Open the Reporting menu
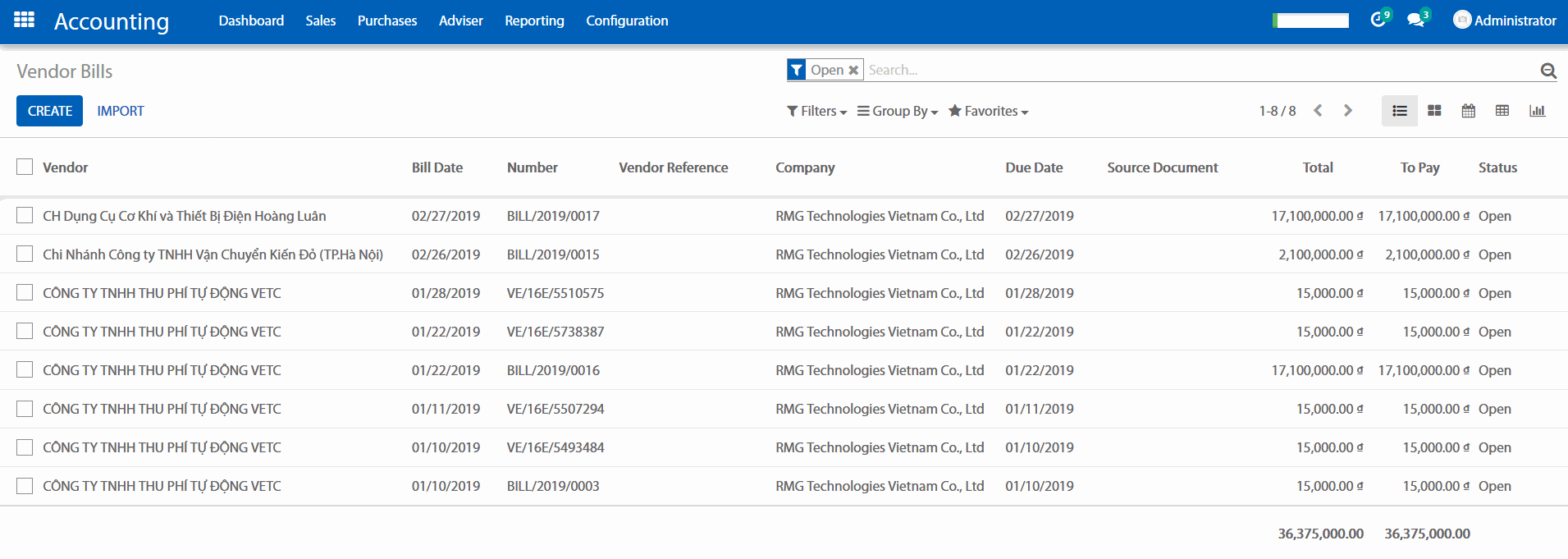The image size is (1568, 559). tap(534, 21)
